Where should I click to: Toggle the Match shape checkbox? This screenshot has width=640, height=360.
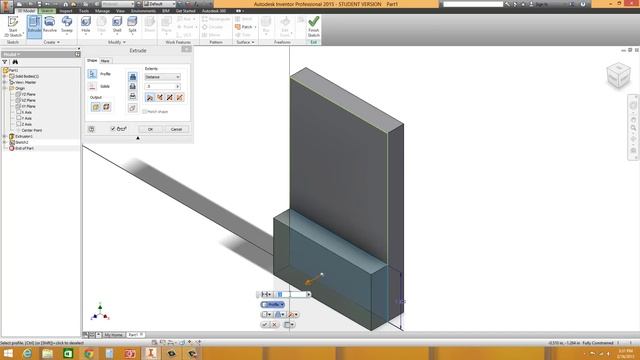144,111
